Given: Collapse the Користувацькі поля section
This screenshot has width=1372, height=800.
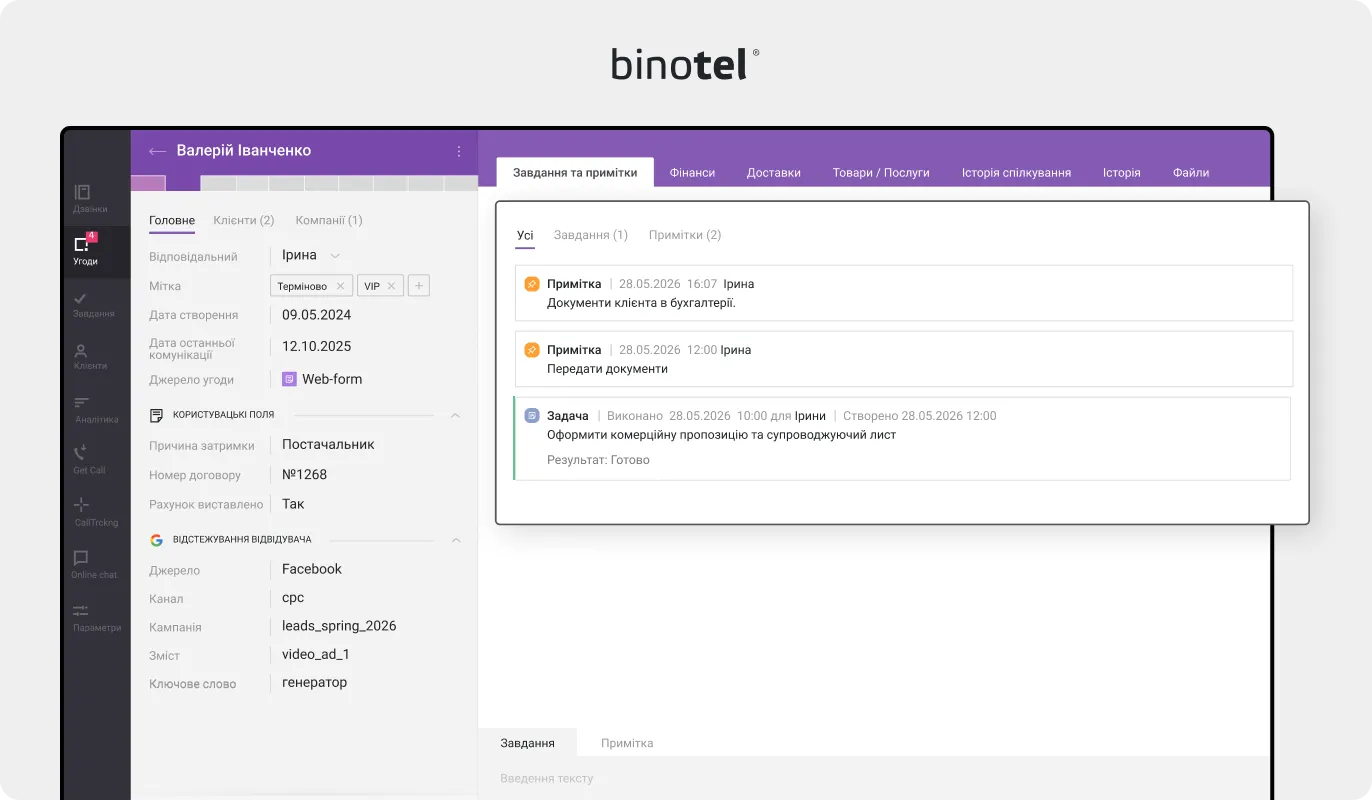Looking at the screenshot, I should pyautogui.click(x=455, y=415).
